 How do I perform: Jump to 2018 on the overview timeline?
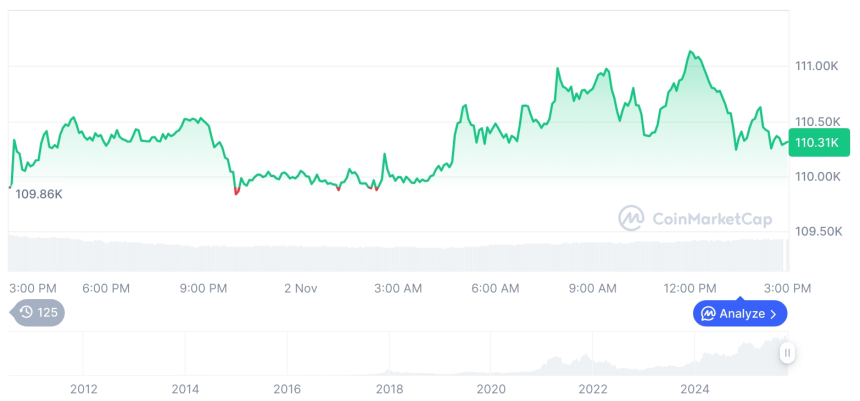pos(389,389)
